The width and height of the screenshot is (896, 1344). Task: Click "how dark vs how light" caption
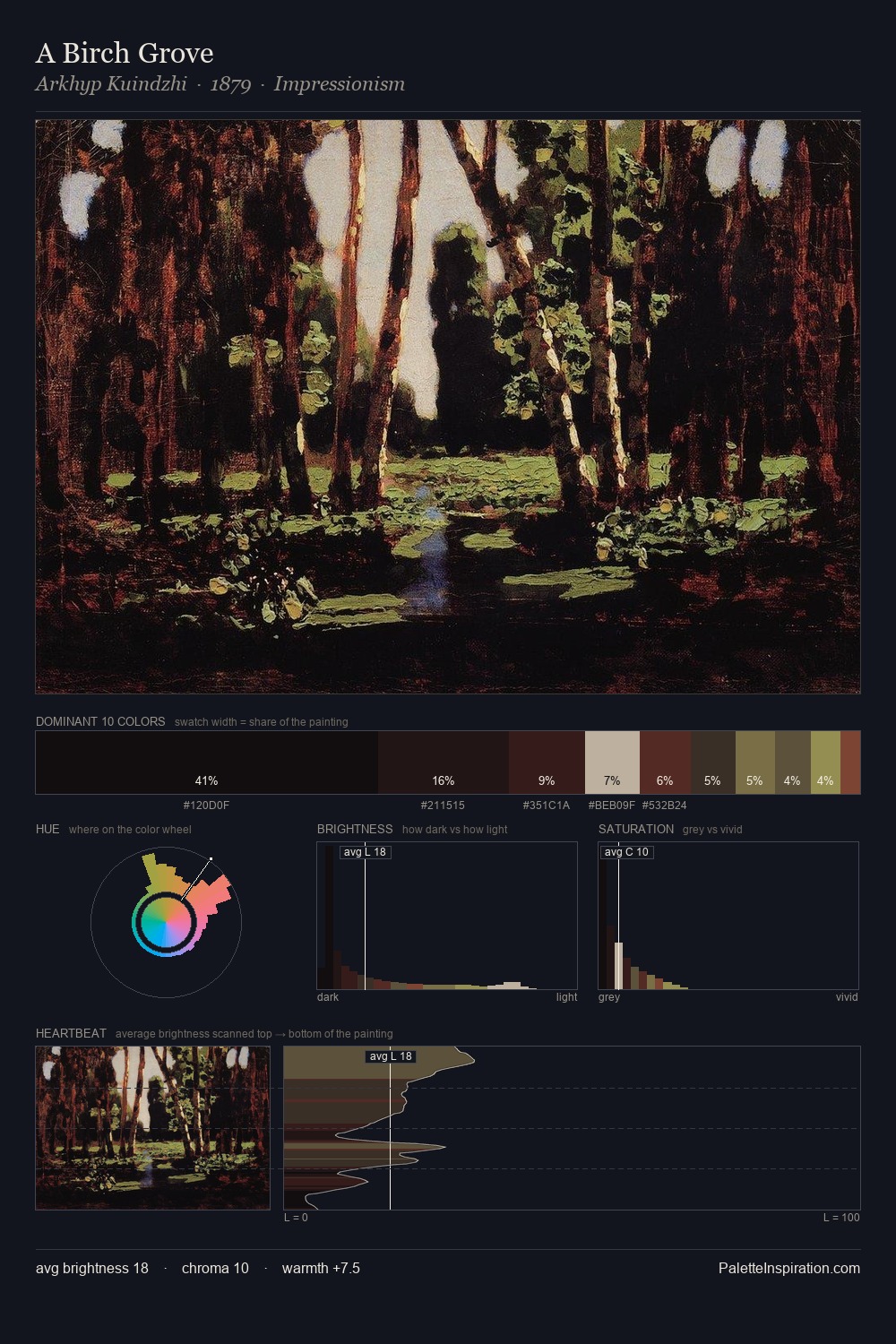(x=455, y=830)
